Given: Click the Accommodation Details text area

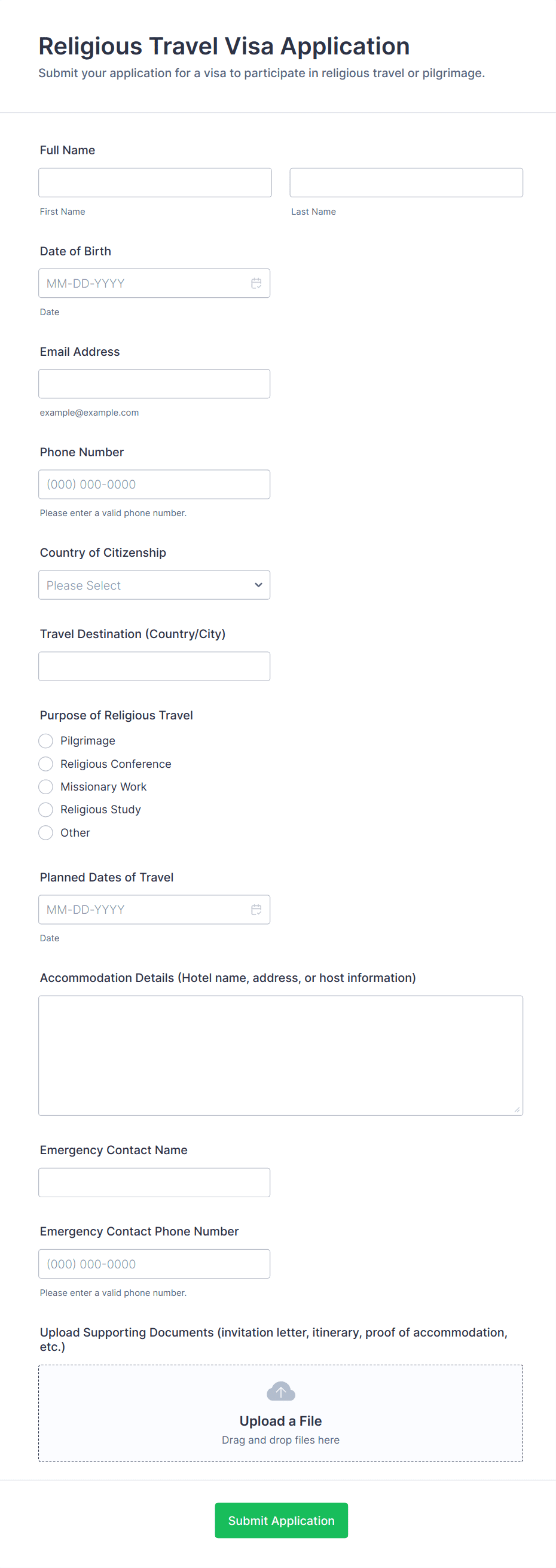Looking at the screenshot, I should pyautogui.click(x=280, y=1055).
